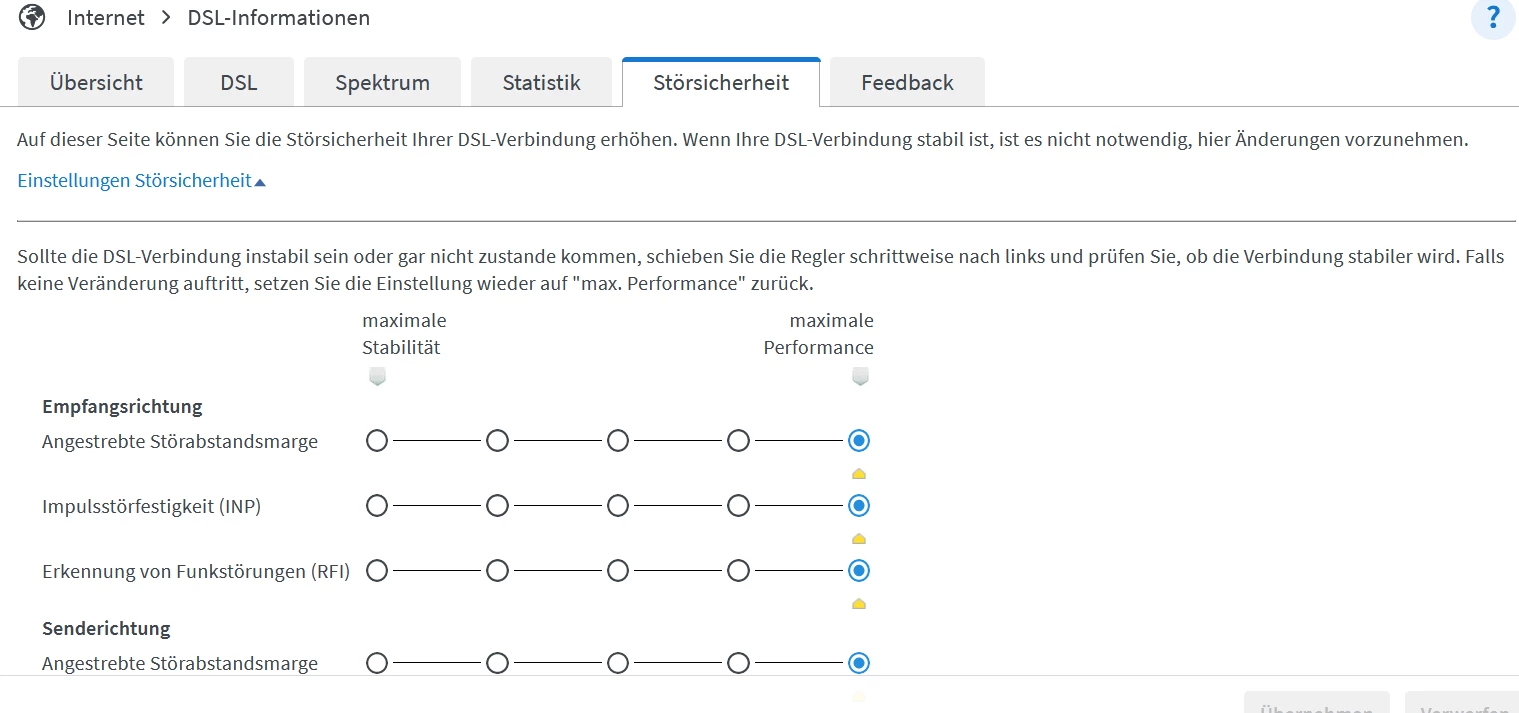
Task: Set Impulsstörfestigkeit (INP) to maximum stability
Action: 377,506
